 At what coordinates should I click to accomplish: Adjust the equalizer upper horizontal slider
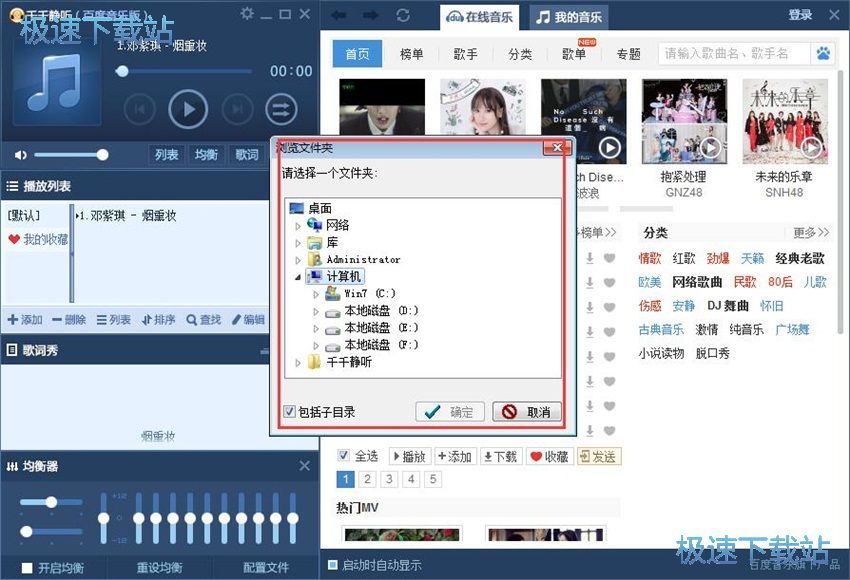(x=51, y=502)
